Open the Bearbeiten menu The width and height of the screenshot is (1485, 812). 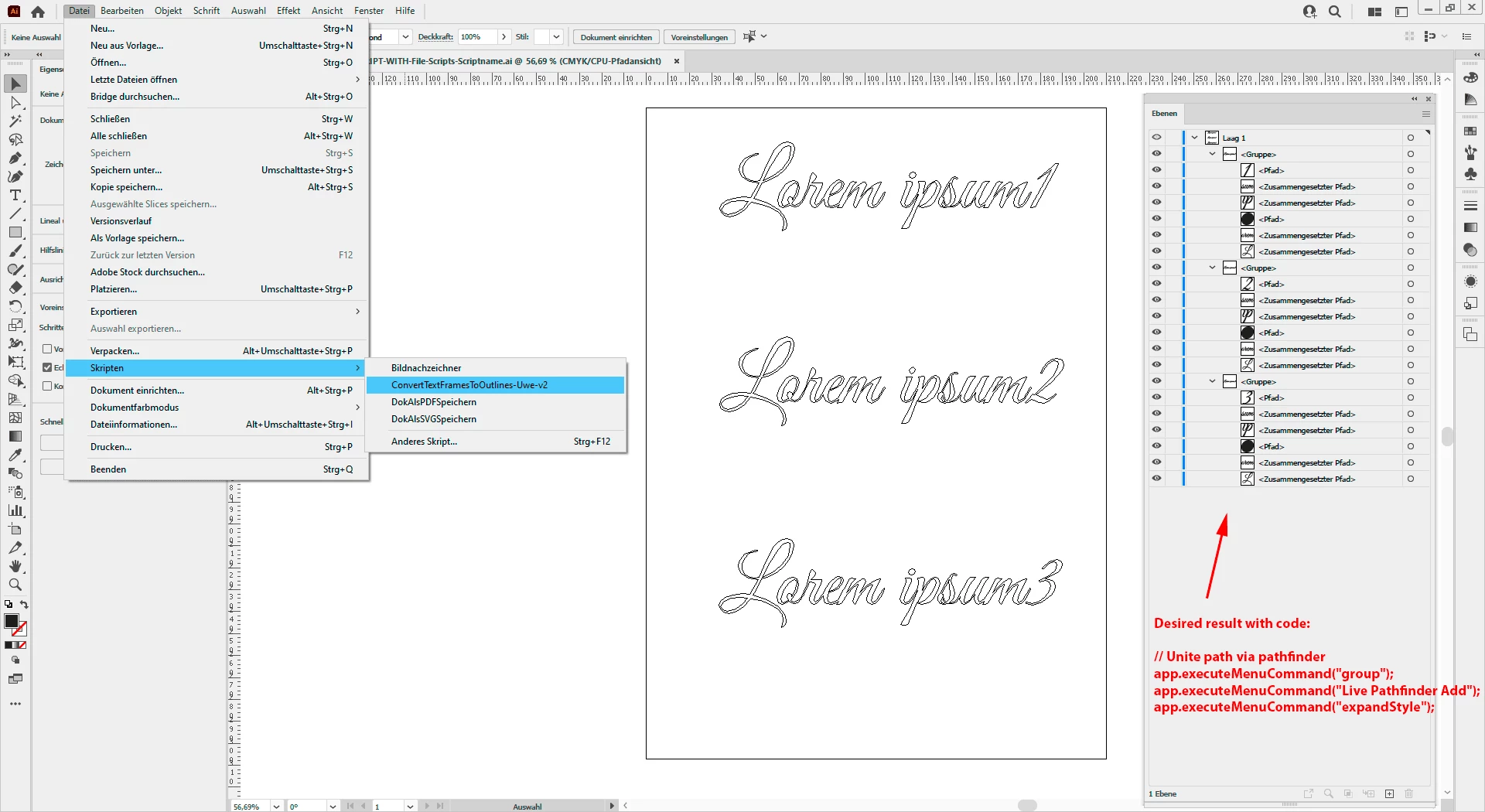[122, 11]
